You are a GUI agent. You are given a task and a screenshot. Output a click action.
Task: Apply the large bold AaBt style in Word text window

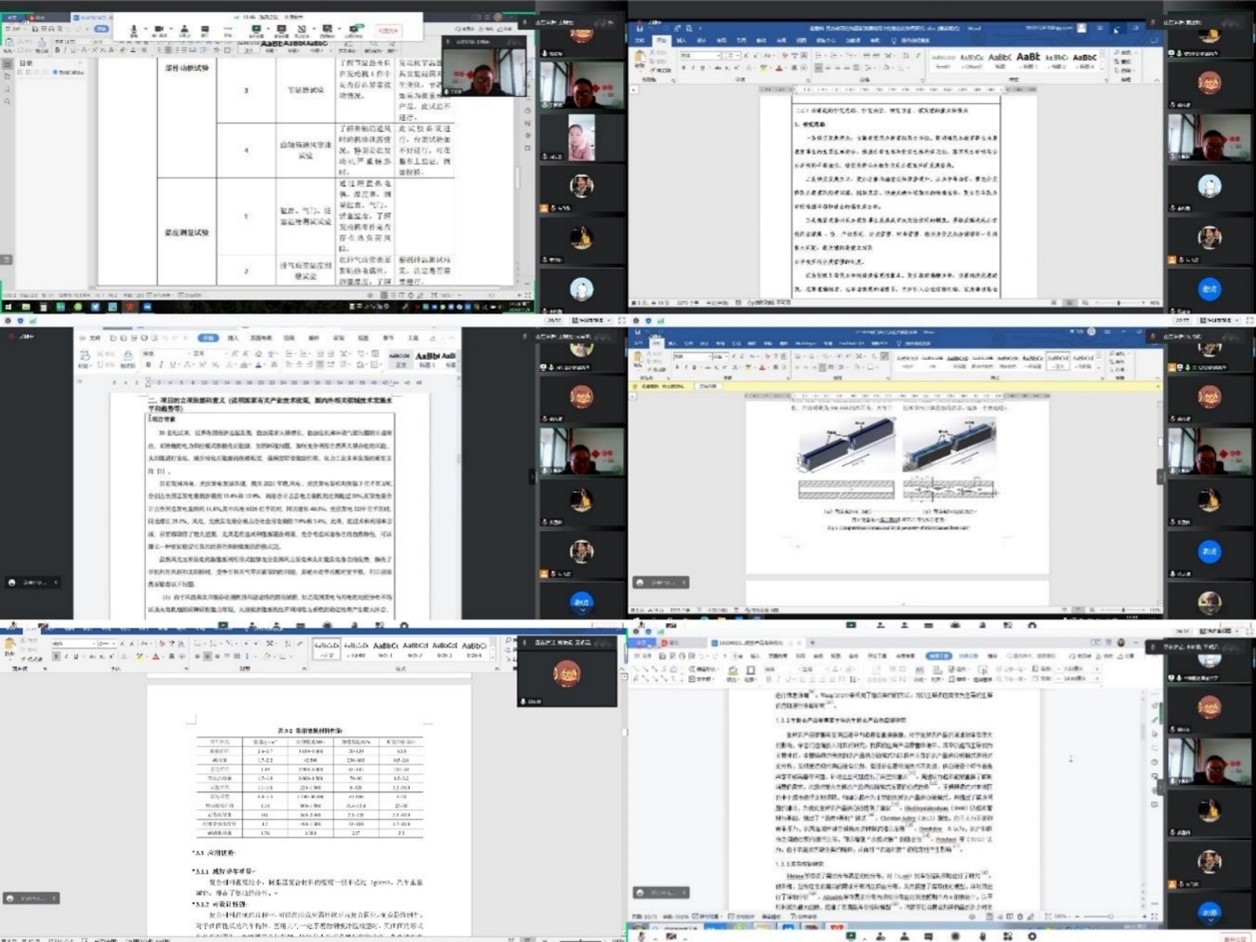[1028, 59]
